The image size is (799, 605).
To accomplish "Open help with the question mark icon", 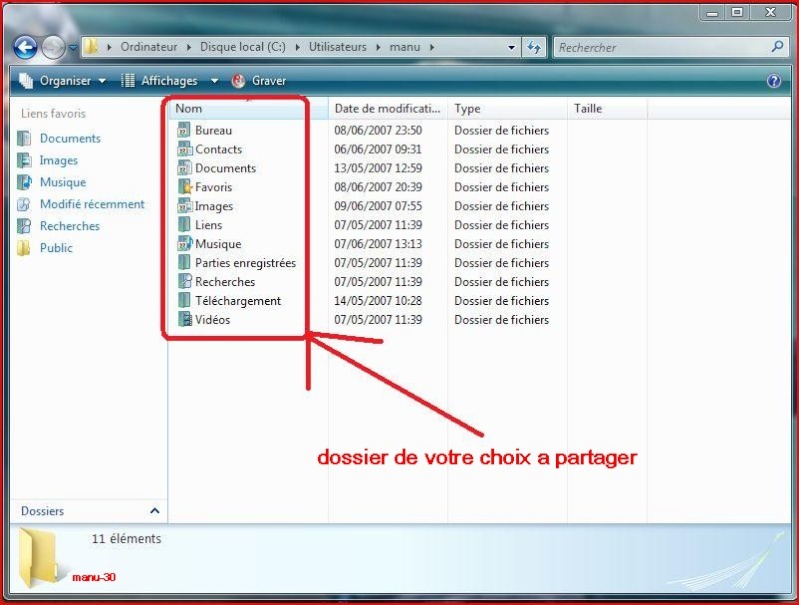I will (x=774, y=81).
